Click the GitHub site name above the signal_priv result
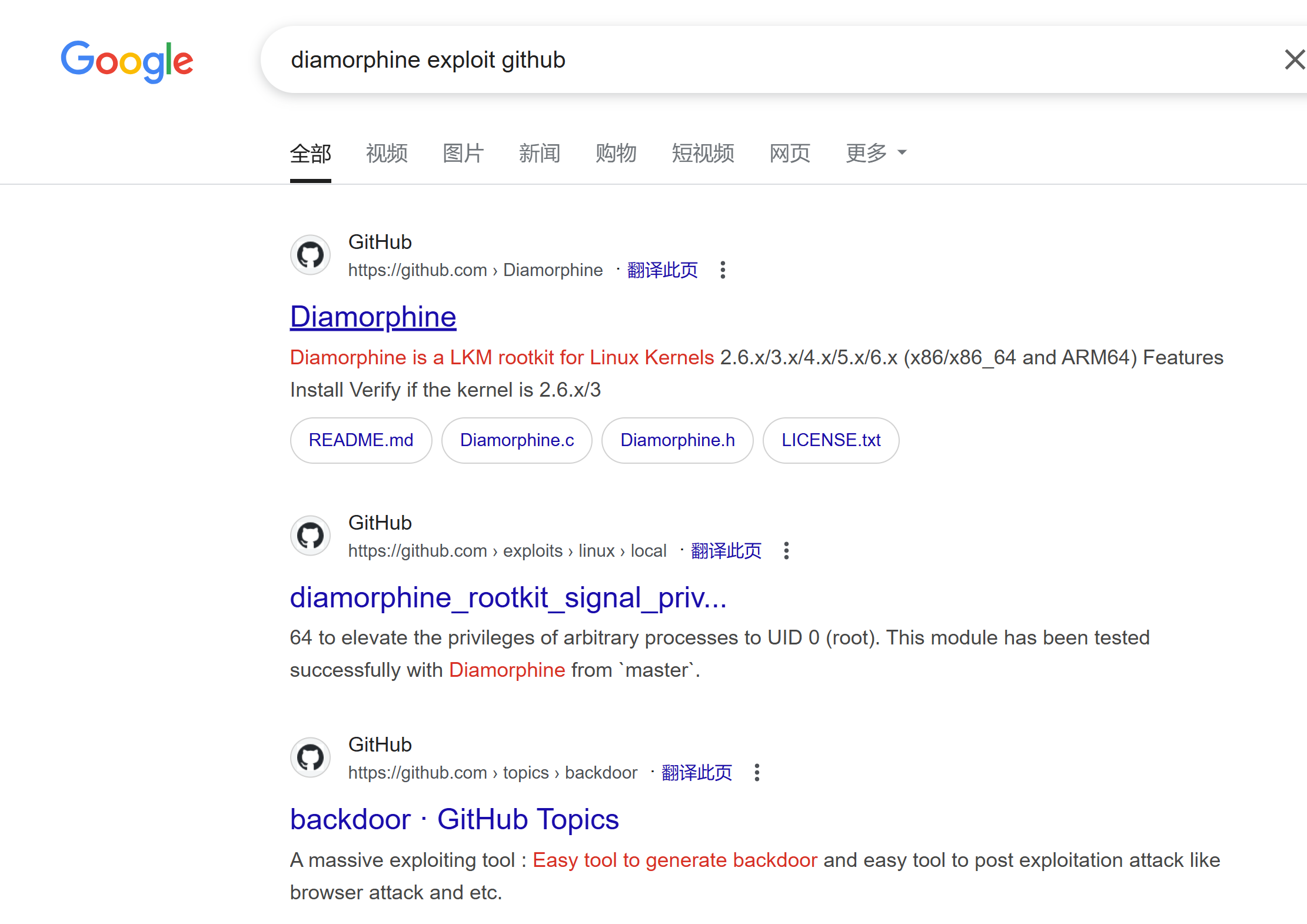 coord(380,523)
